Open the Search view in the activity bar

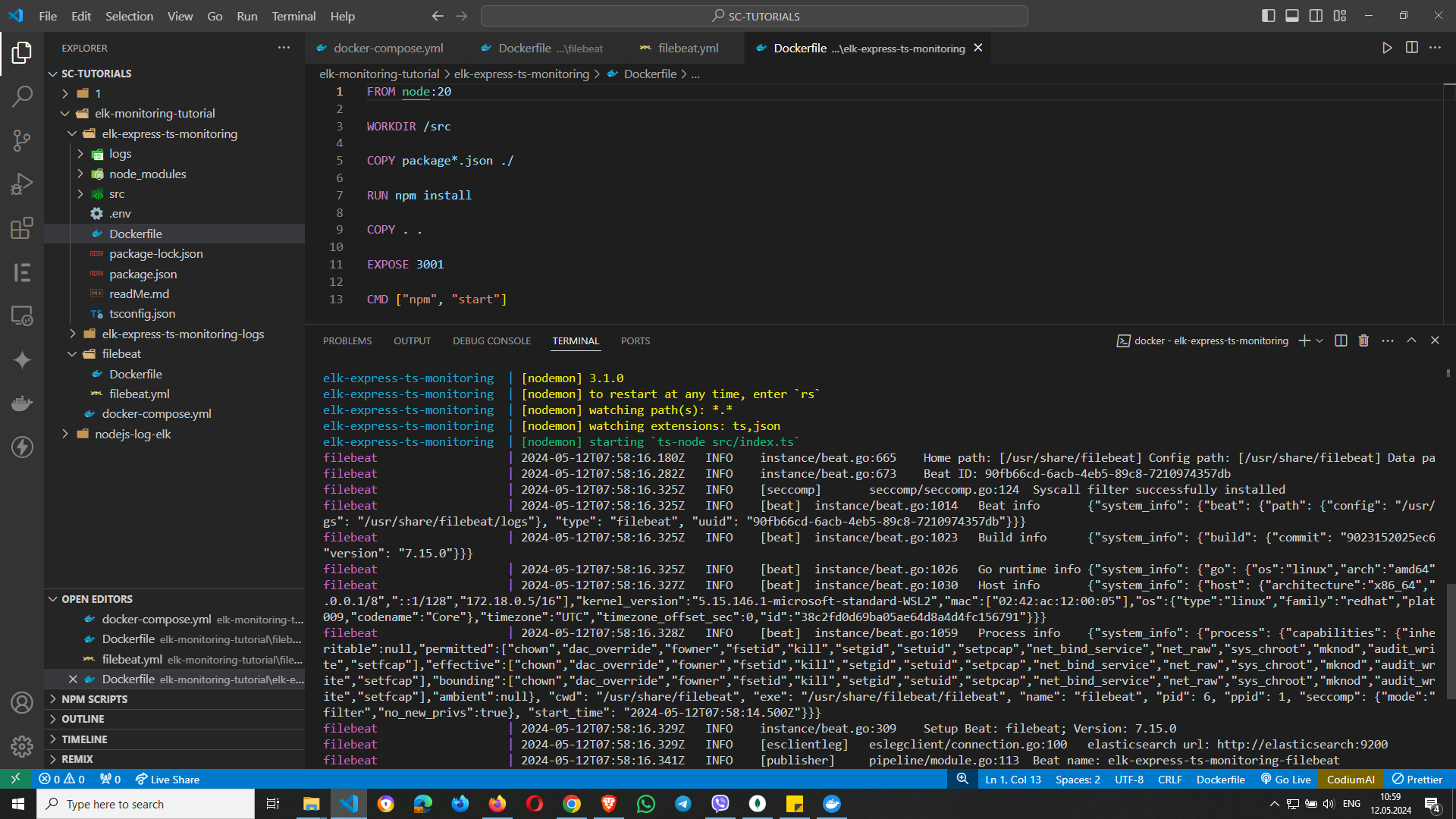tap(22, 96)
